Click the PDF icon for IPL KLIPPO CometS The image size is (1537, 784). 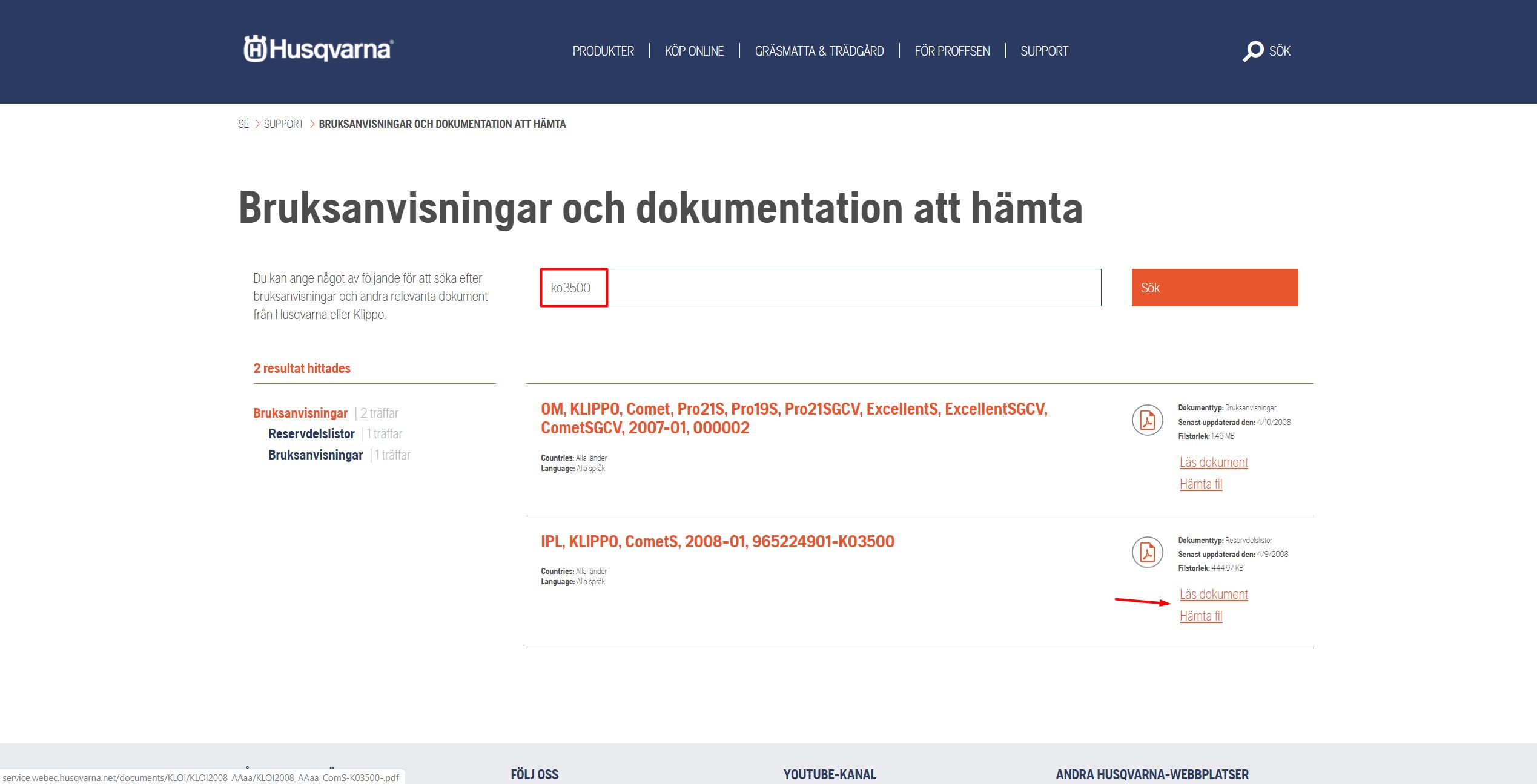click(x=1147, y=552)
